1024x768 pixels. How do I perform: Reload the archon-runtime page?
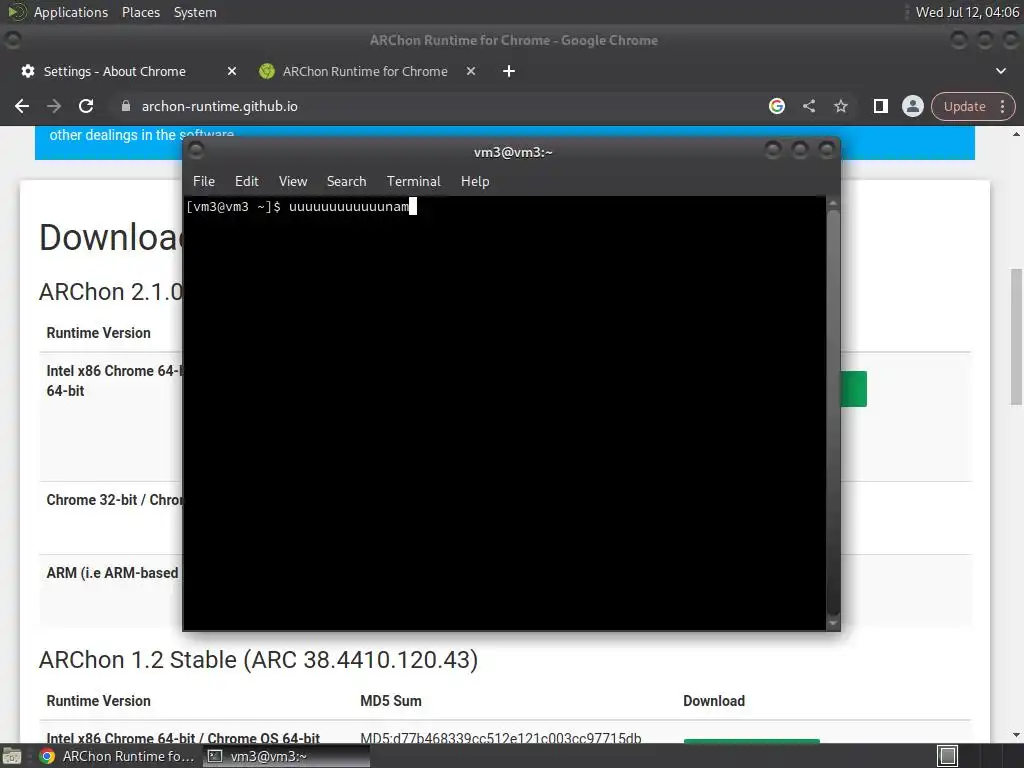pyautogui.click(x=86, y=106)
